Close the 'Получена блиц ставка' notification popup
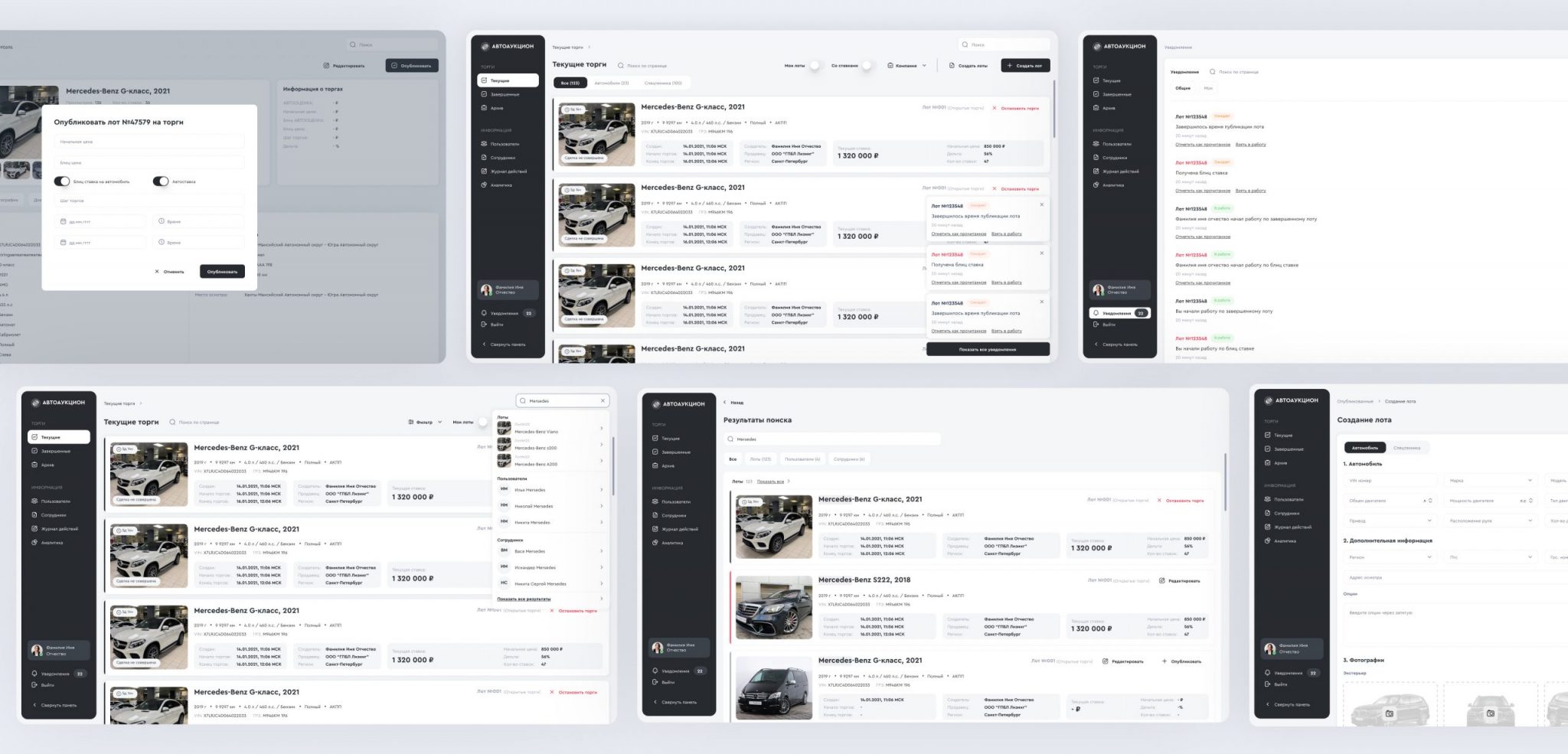 (x=1041, y=253)
